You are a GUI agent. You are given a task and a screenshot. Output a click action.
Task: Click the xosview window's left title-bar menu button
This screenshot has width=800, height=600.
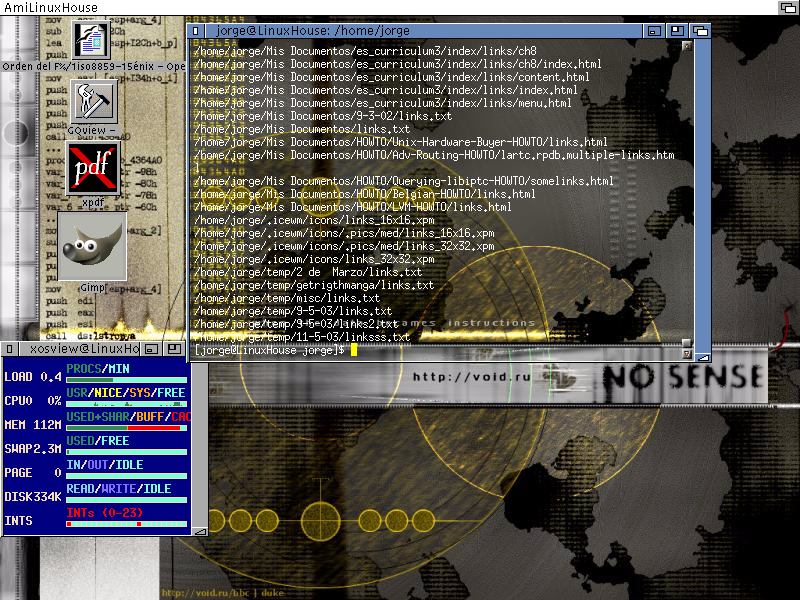9,349
